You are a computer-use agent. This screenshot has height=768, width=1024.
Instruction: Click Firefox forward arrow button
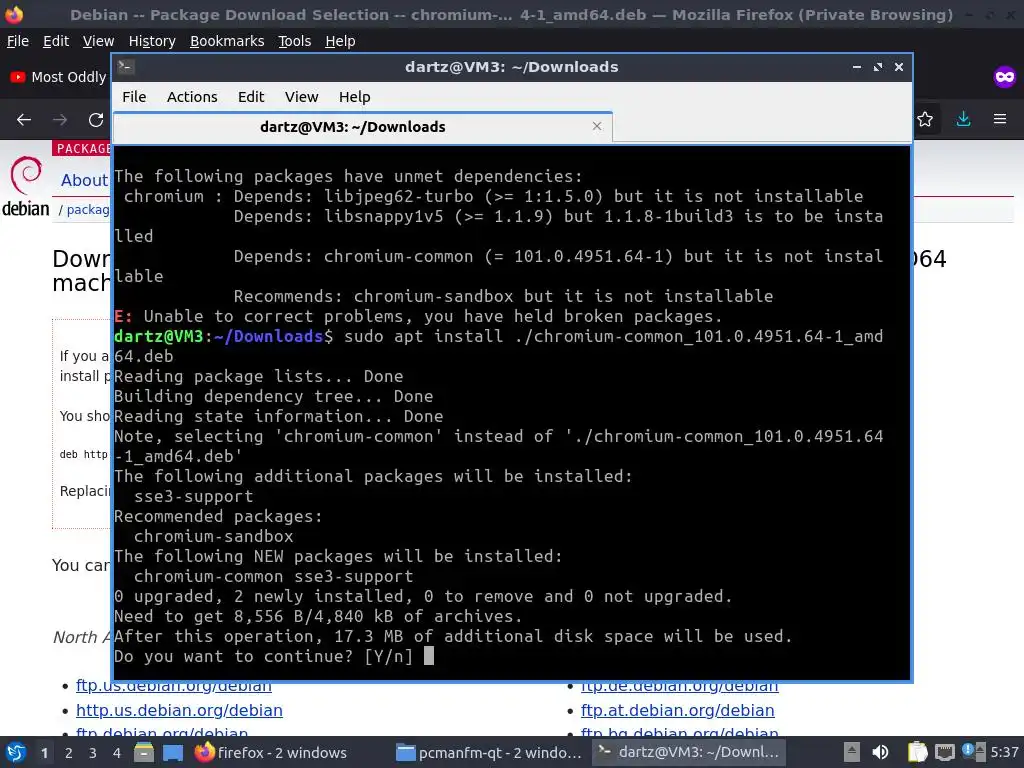[x=60, y=120]
